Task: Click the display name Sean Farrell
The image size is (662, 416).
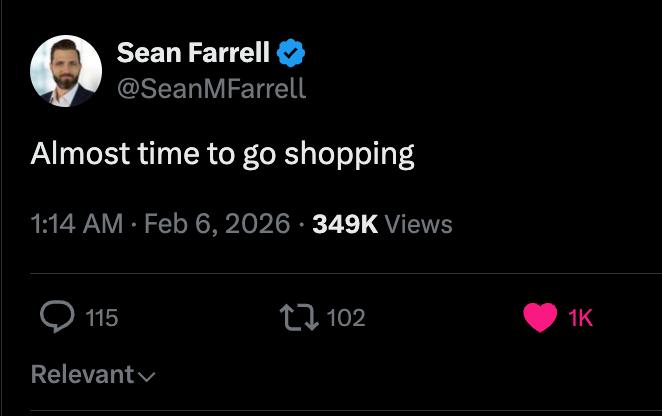Action: [193, 51]
